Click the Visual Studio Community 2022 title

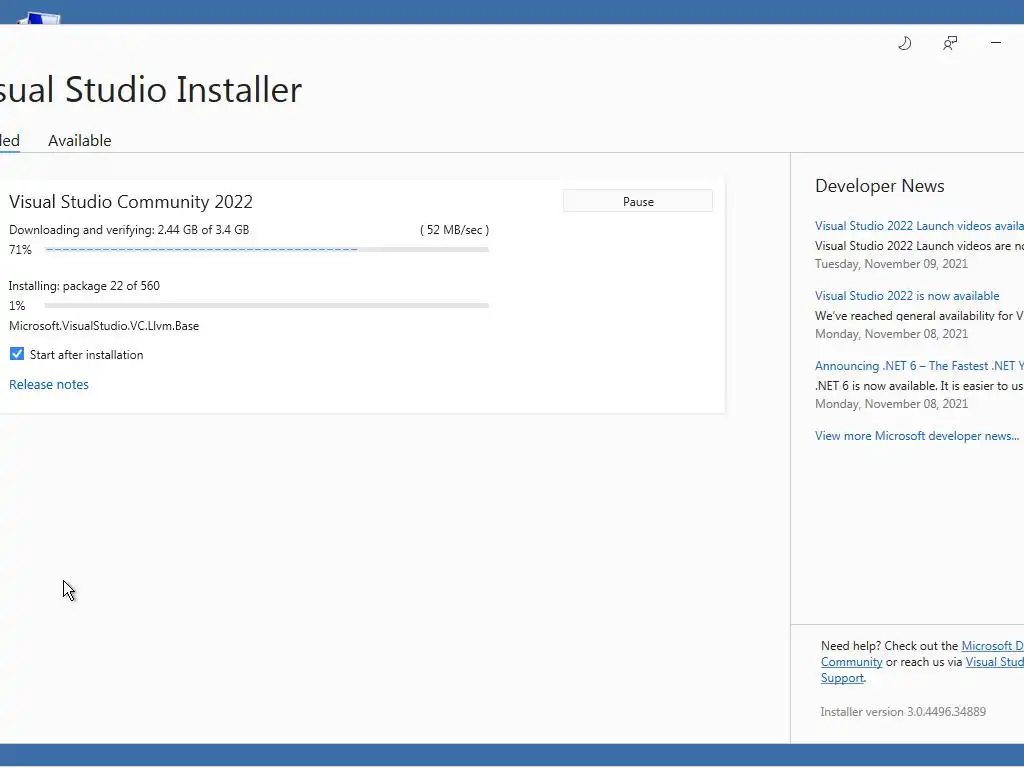131,202
